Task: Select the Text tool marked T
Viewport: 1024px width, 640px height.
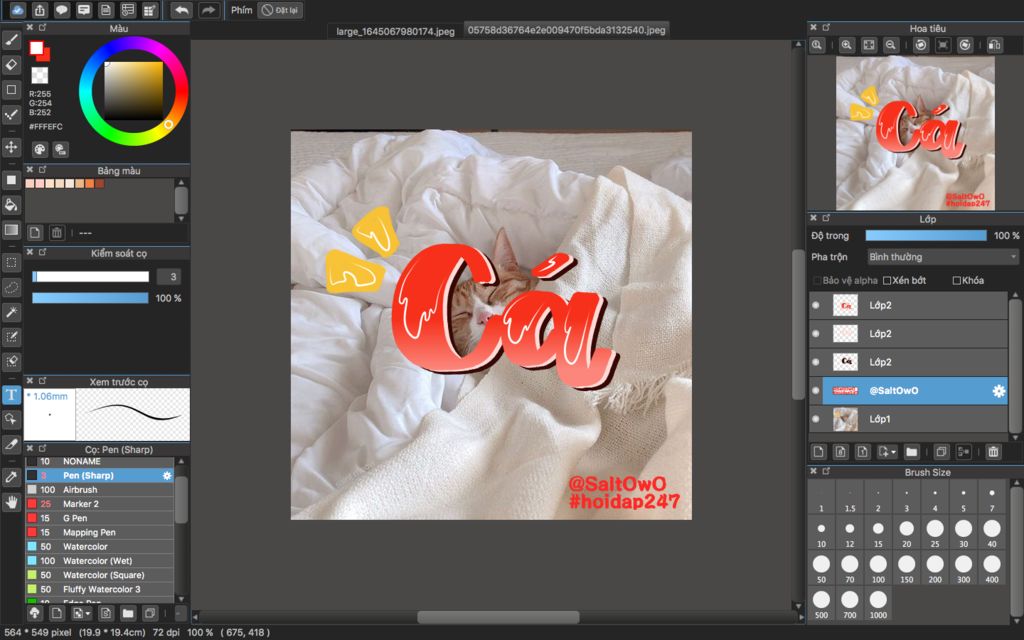Action: [11, 394]
